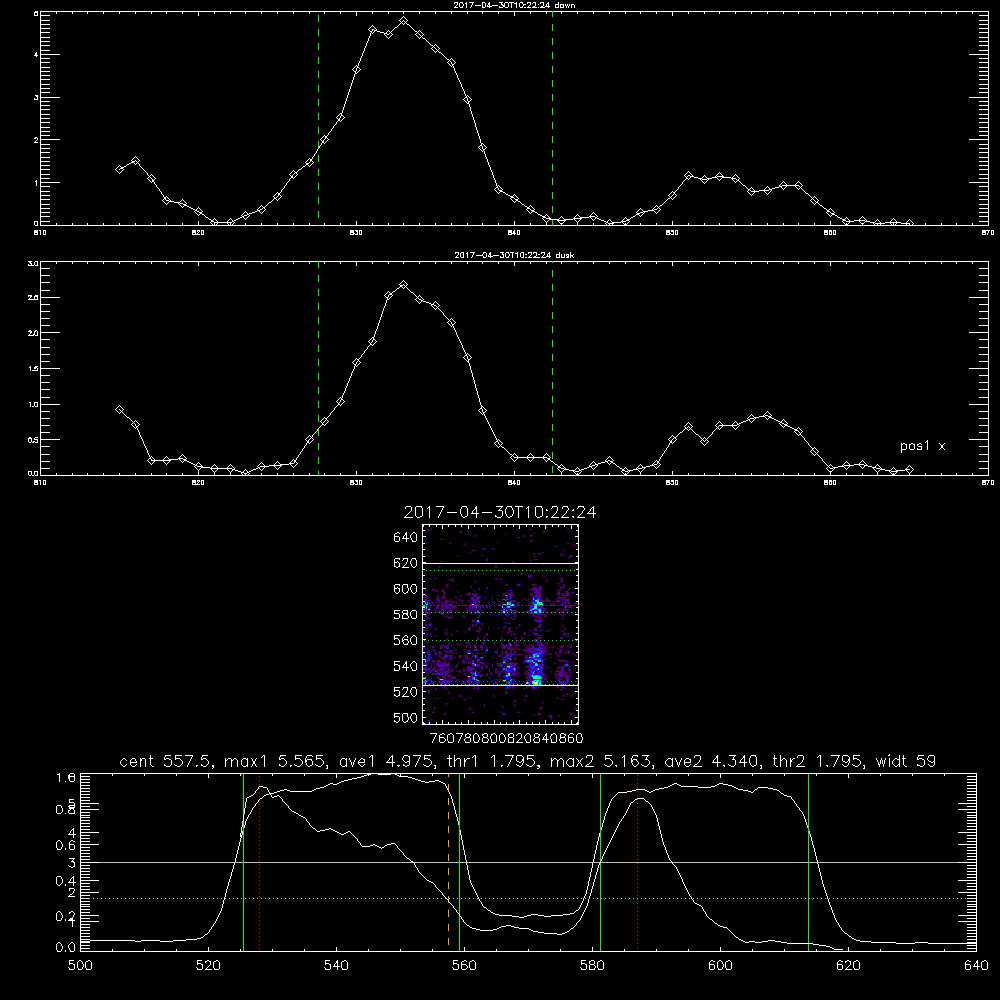Click the upper solid white line in the spectral image
Image resolution: width=1000 pixels, height=1000 pixels.
point(501,564)
